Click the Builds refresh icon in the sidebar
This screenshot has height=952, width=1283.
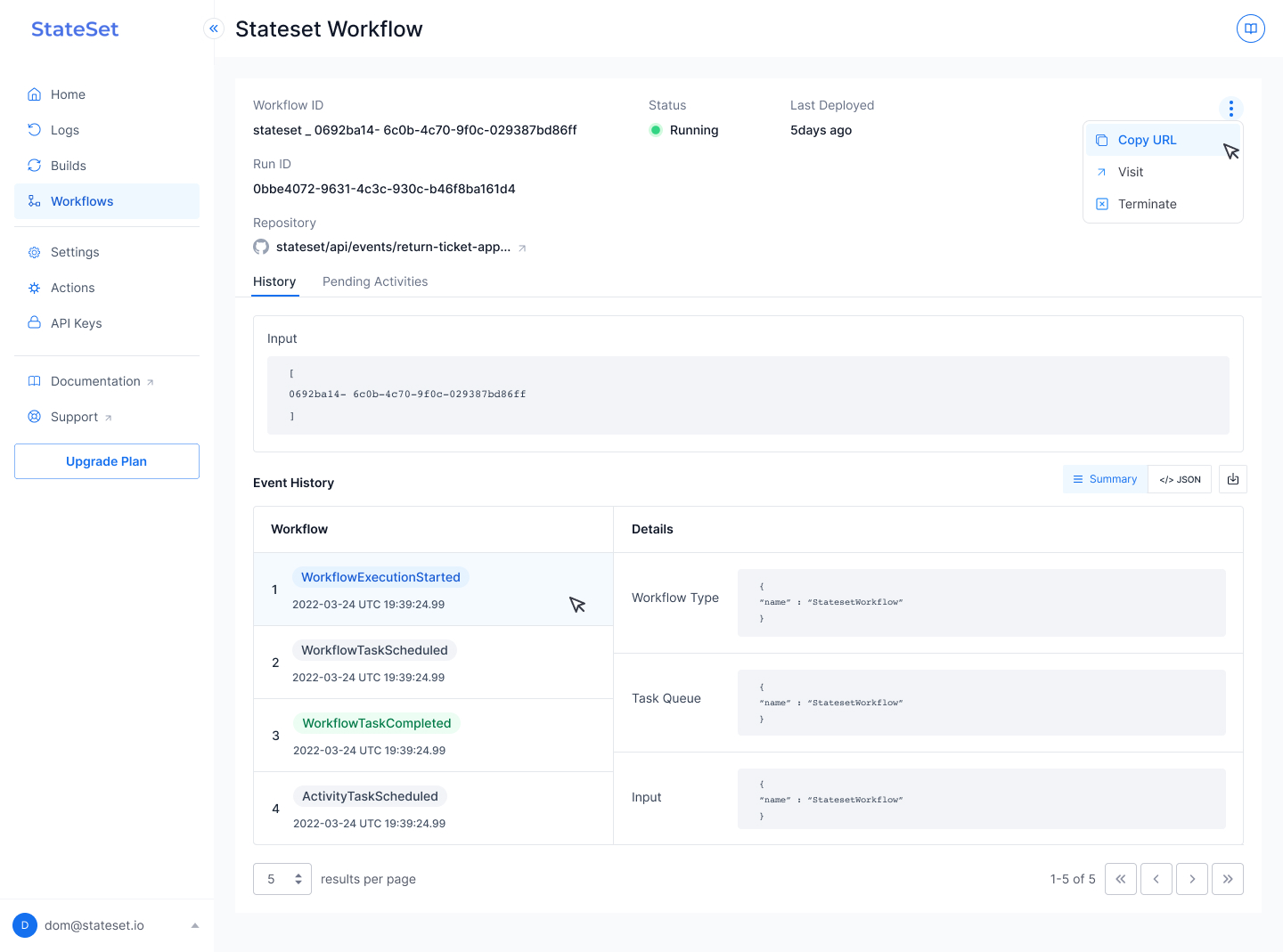tap(34, 166)
